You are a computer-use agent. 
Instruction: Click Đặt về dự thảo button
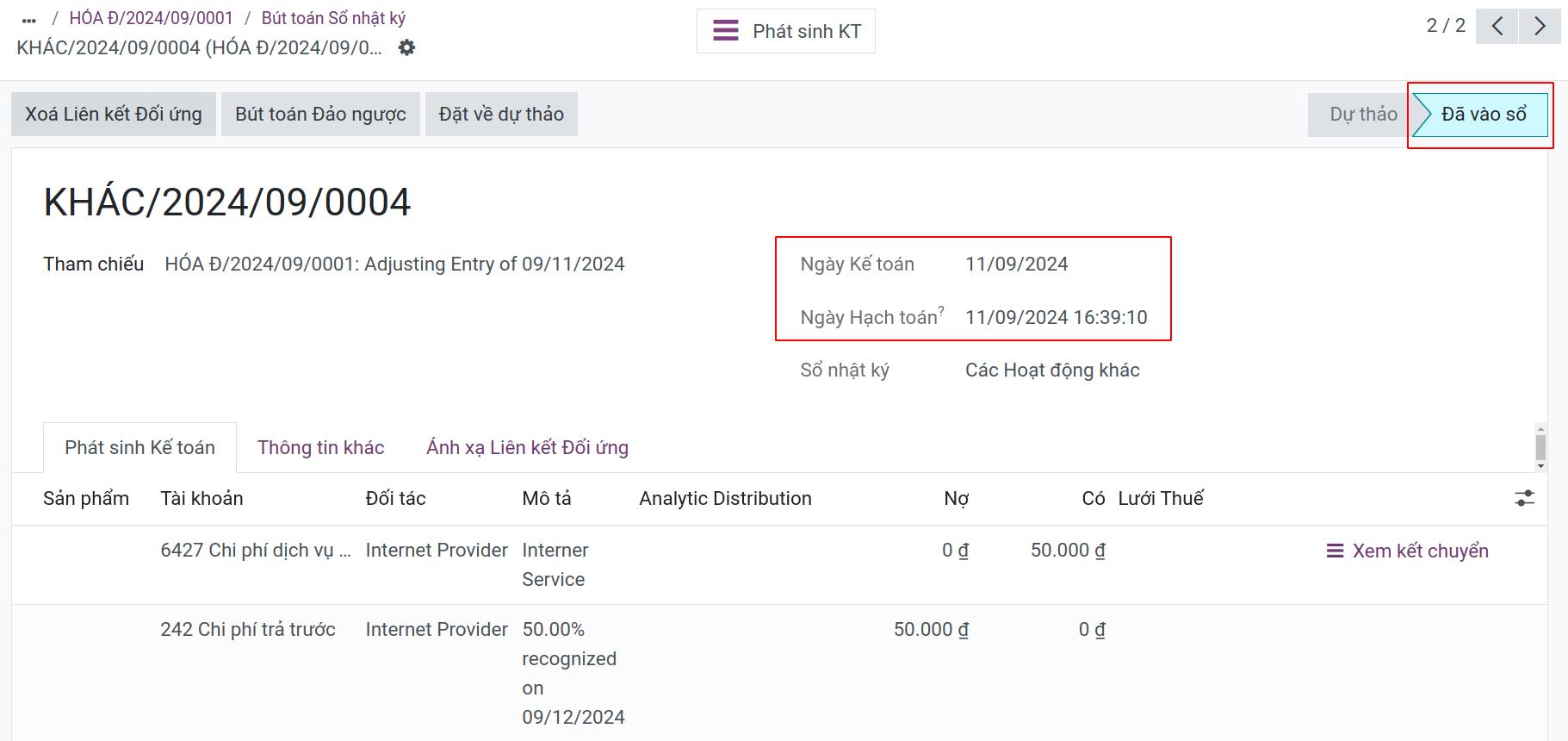tap(501, 115)
